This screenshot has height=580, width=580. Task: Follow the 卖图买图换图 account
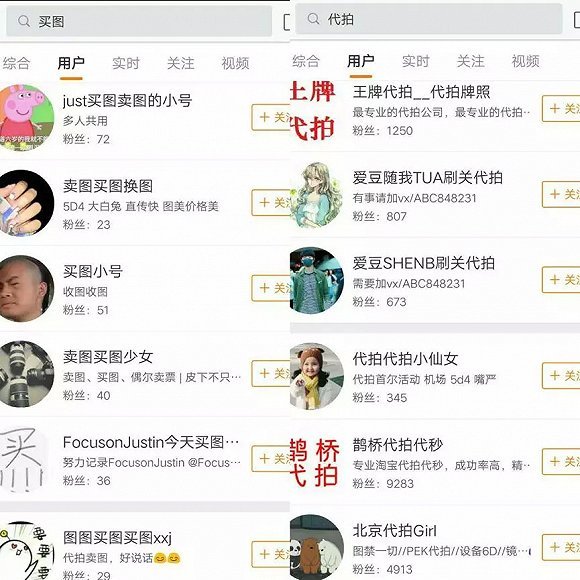point(271,202)
